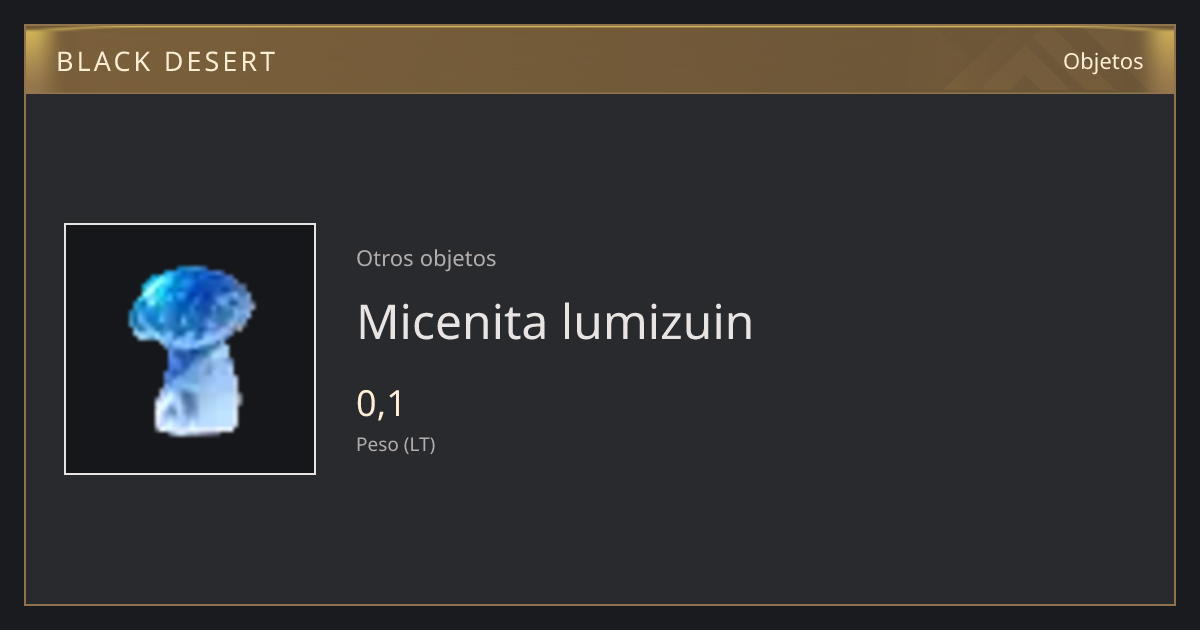Click the white-bordered item image frame
The image size is (1200, 630).
190,349
